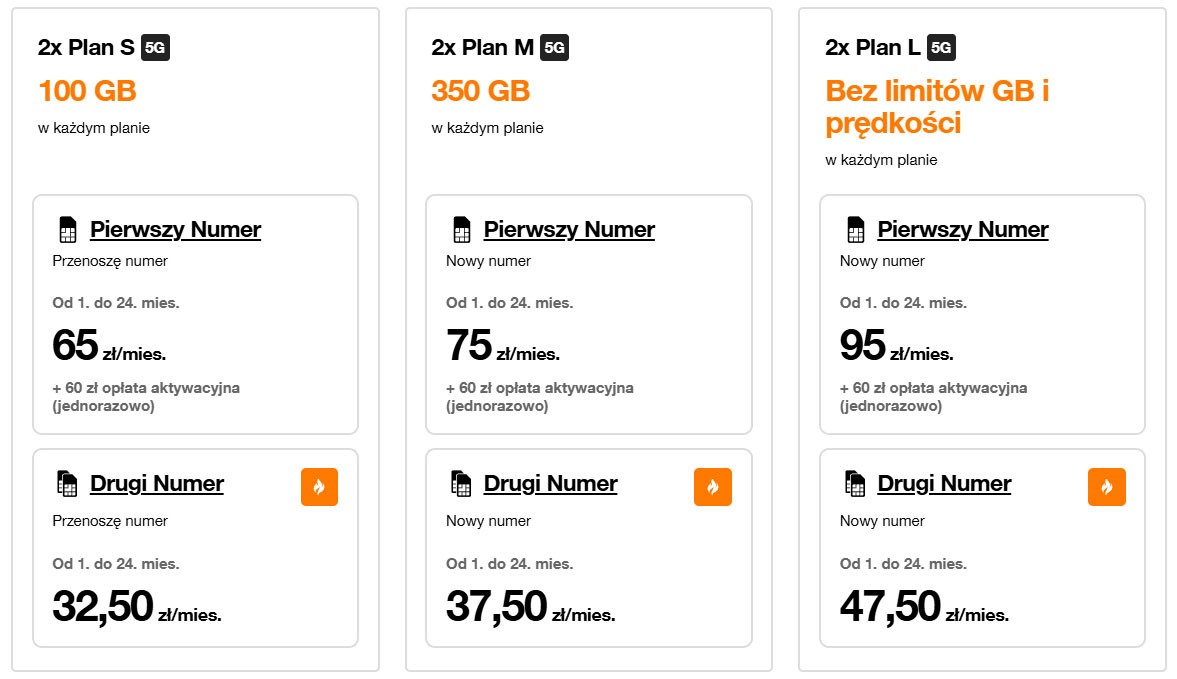The width and height of the screenshot is (1177, 679).
Task: Open Pierwszy Numer link in Plan M
Action: [569, 230]
